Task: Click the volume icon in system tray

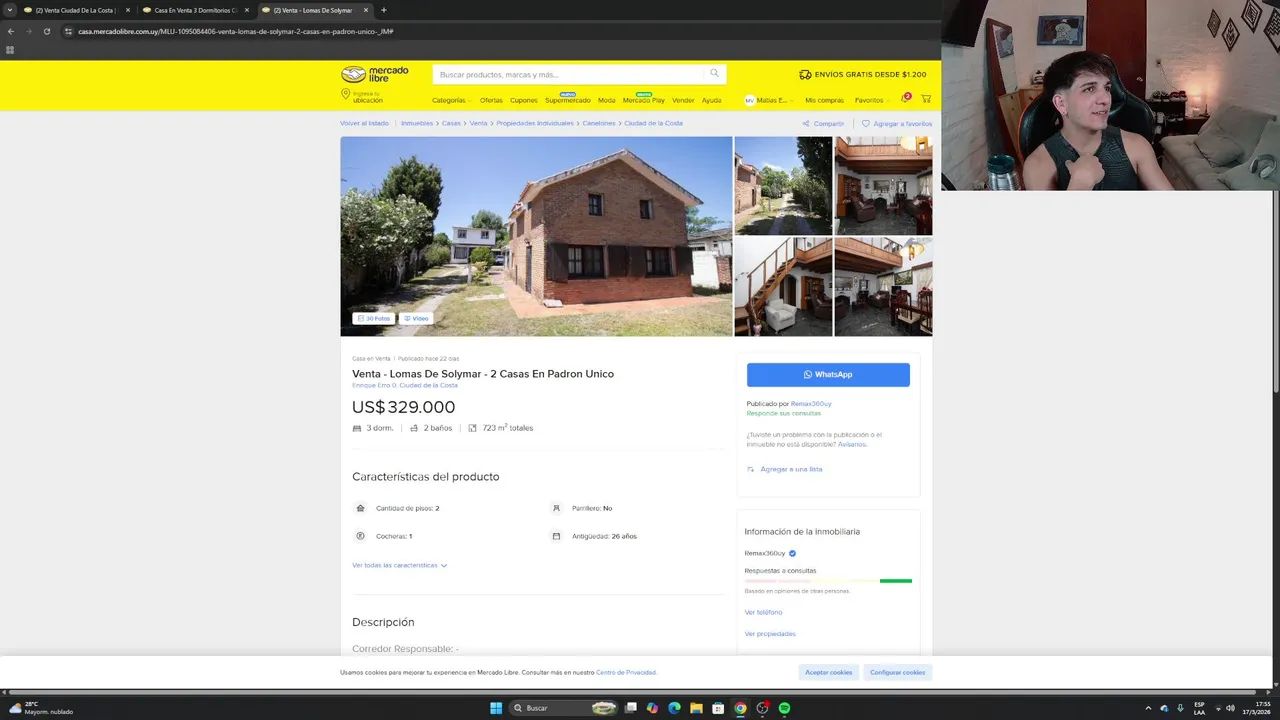Action: pos(1230,708)
